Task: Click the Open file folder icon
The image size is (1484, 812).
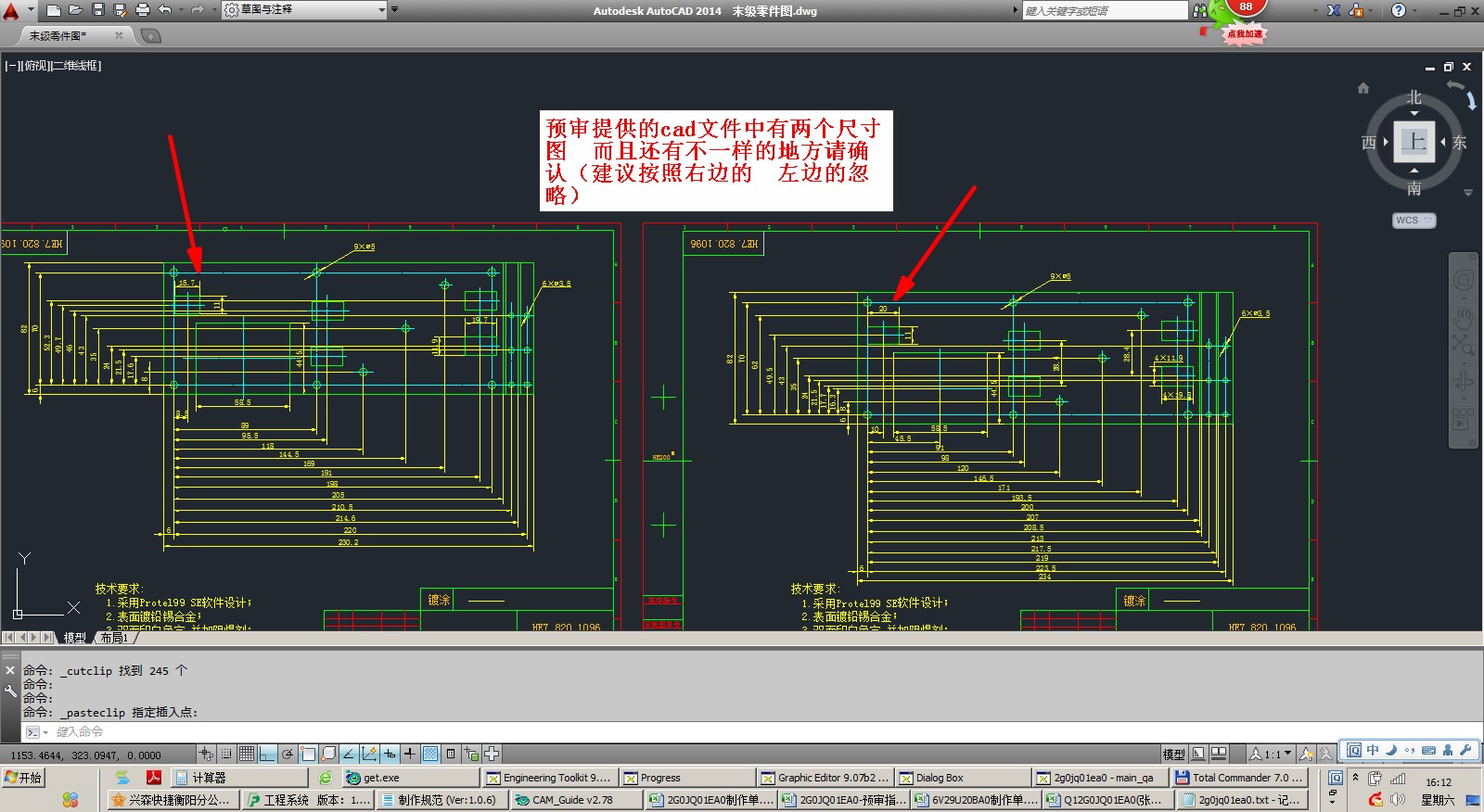Action: click(76, 10)
